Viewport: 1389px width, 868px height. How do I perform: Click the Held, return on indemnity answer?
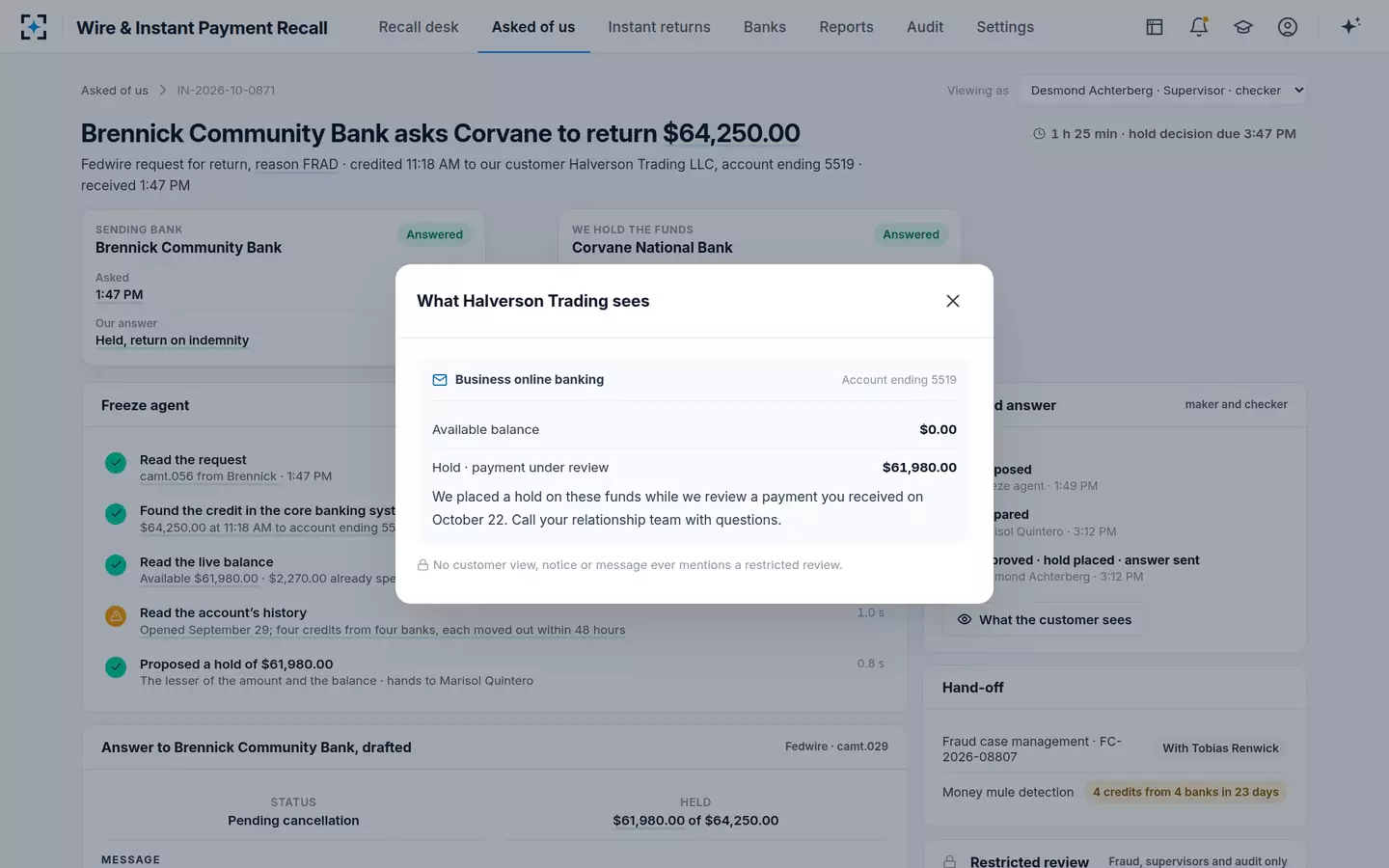pos(172,340)
